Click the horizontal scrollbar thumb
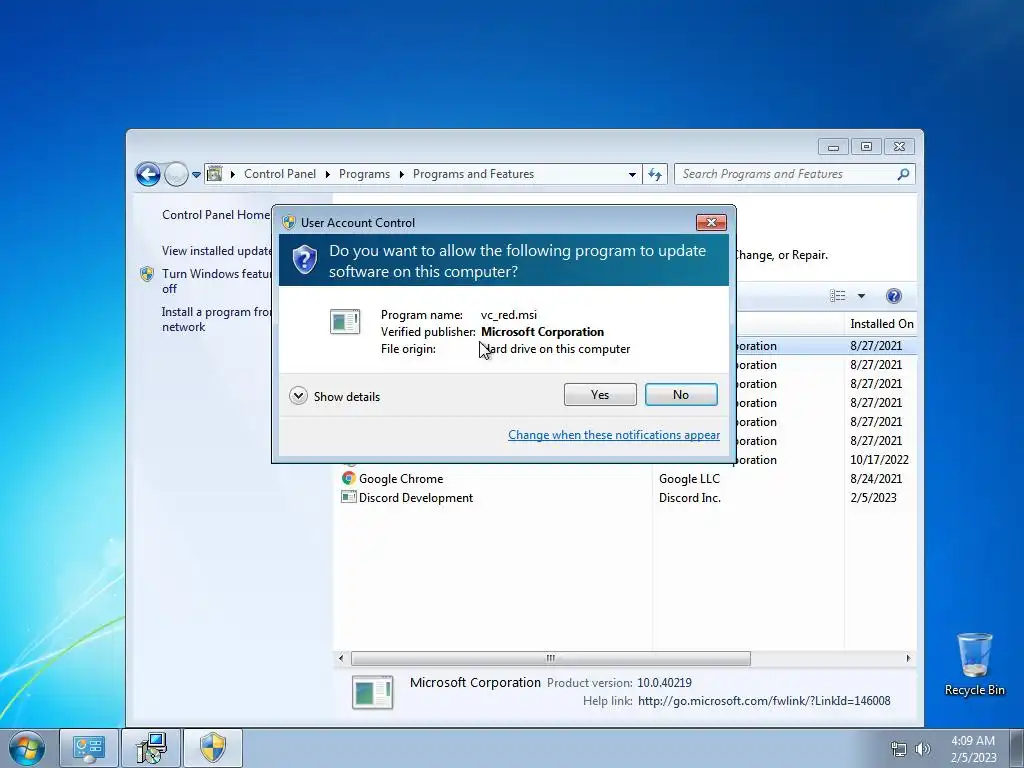This screenshot has width=1024, height=768. [x=551, y=658]
